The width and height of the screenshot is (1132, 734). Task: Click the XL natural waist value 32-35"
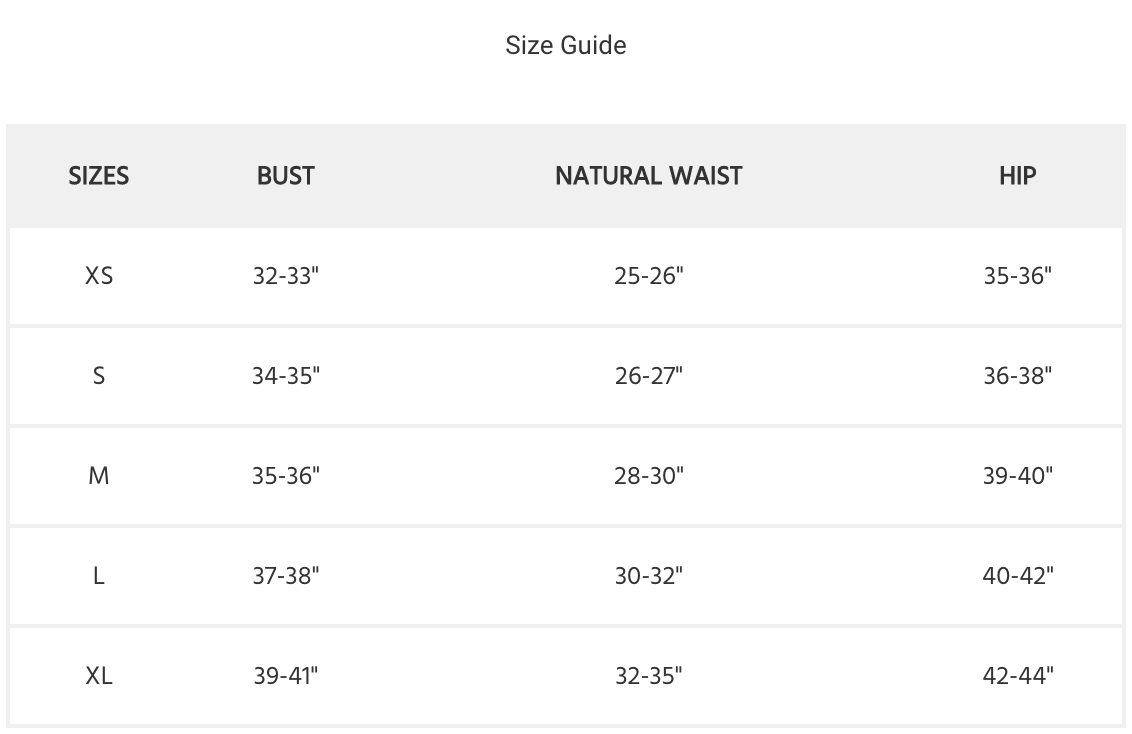(648, 676)
